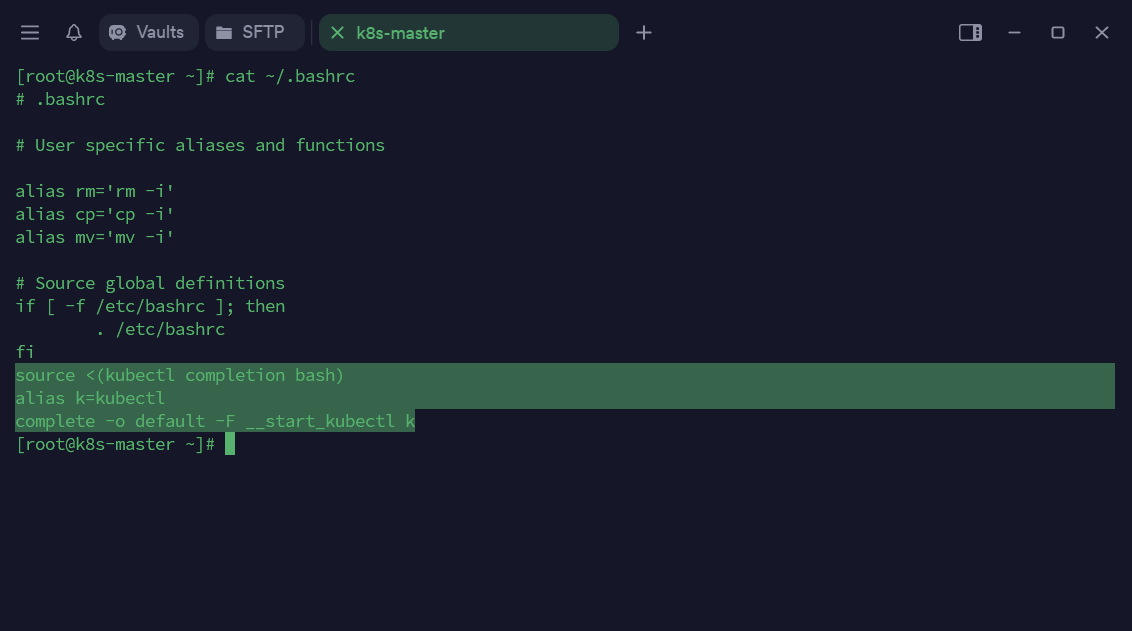1132x631 pixels.
Task: Close the k8s-master tab with its X
Action: point(337,33)
